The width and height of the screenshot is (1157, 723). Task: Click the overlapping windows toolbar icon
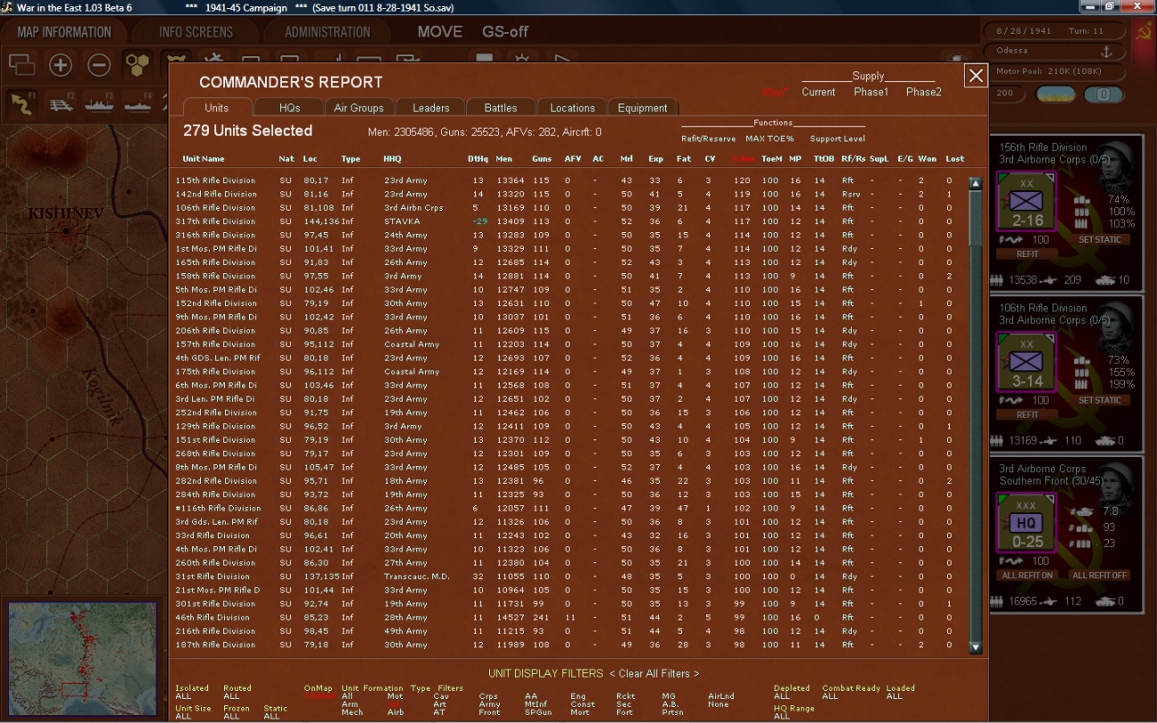pyautogui.click(x=21, y=65)
